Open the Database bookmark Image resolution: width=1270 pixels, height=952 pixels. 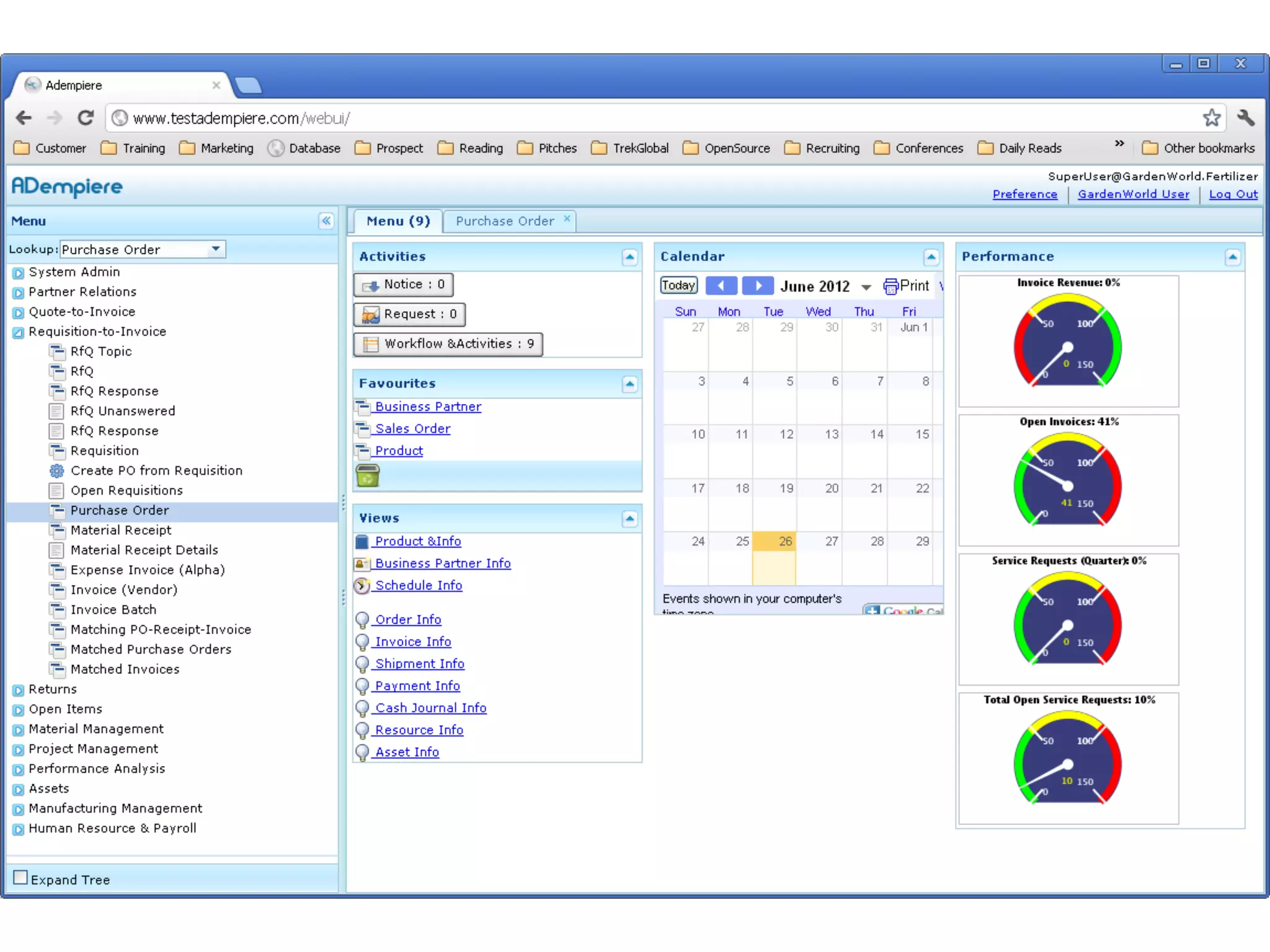point(304,148)
